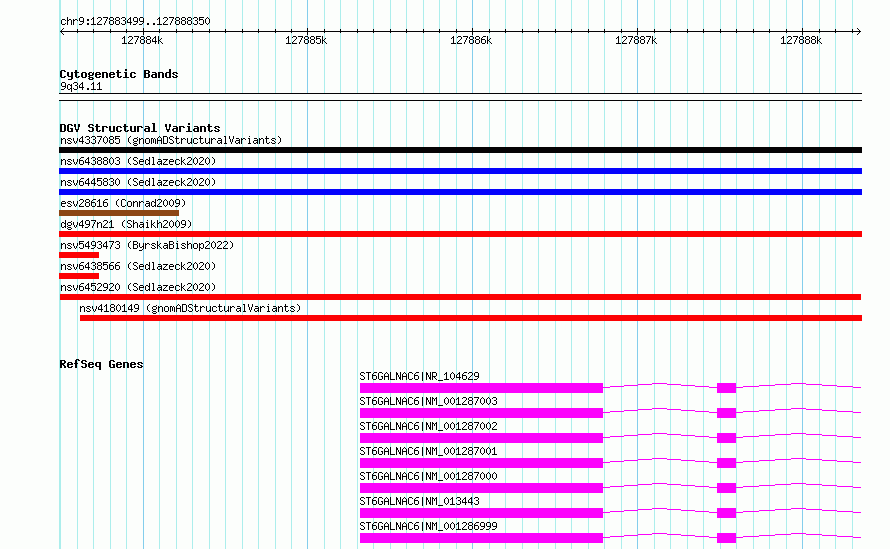Click the nsv5493473 (ByrskaBishop2022) label

point(147,245)
